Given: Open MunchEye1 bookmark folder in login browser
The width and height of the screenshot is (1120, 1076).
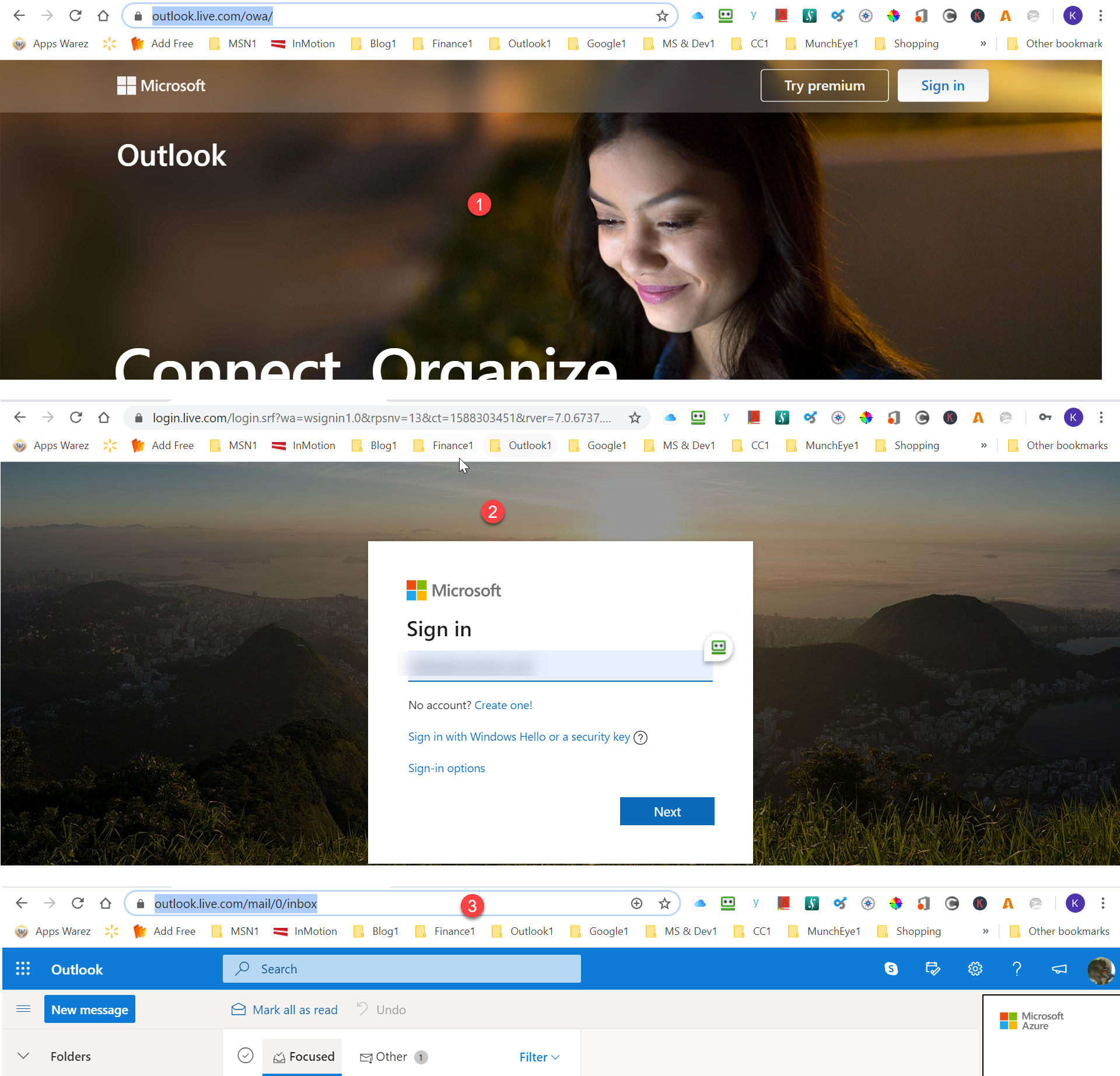Looking at the screenshot, I should tap(823, 446).
